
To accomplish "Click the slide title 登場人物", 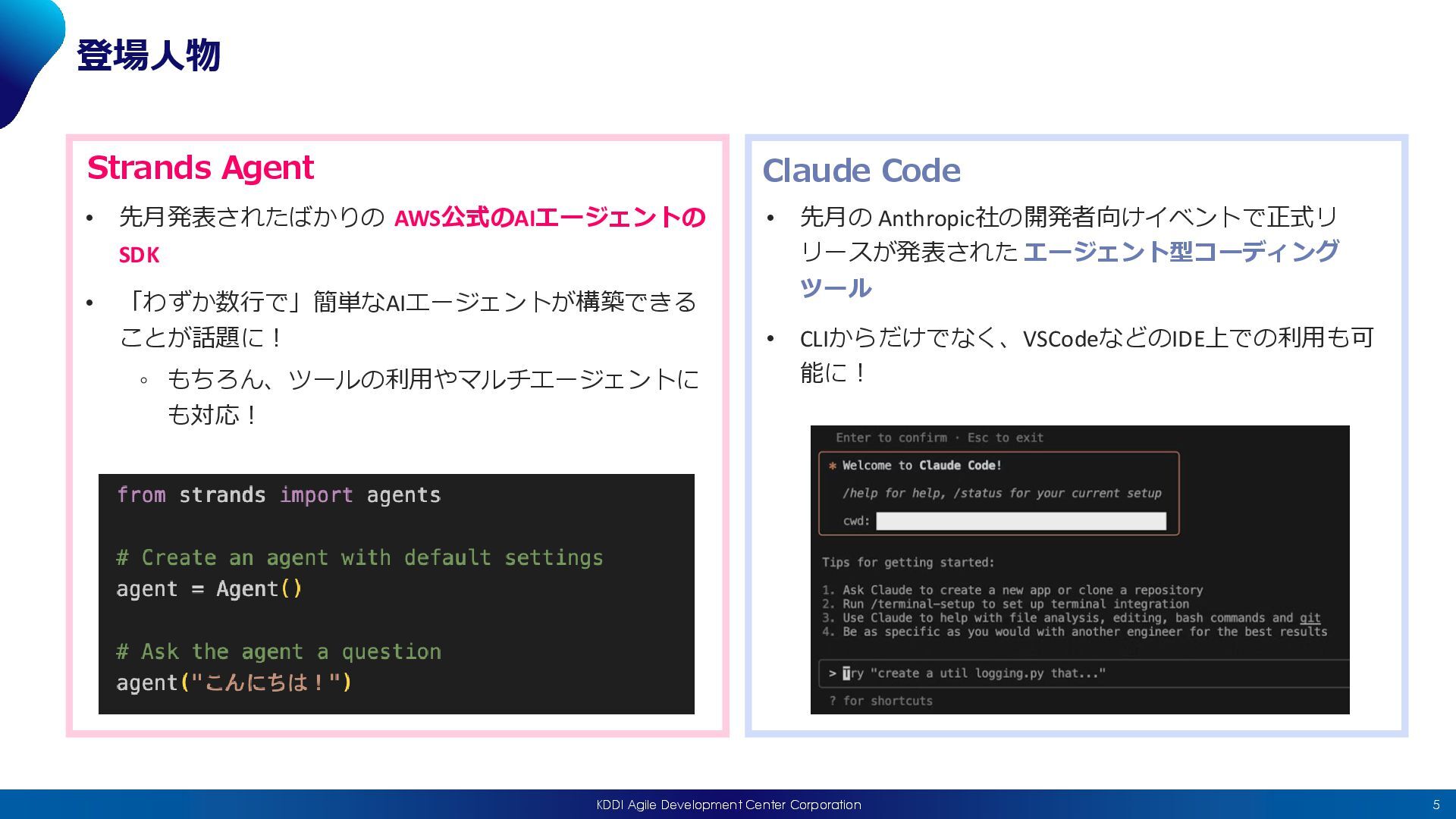I will (x=148, y=55).
